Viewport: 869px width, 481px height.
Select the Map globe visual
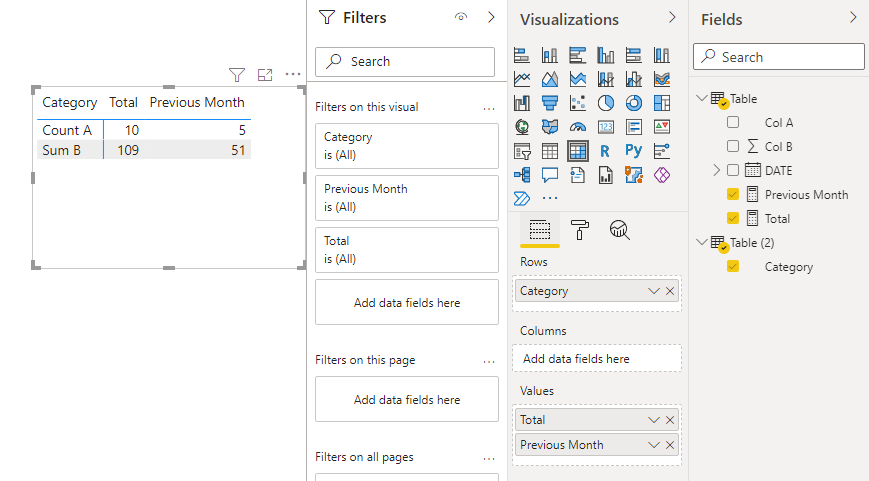click(522, 127)
